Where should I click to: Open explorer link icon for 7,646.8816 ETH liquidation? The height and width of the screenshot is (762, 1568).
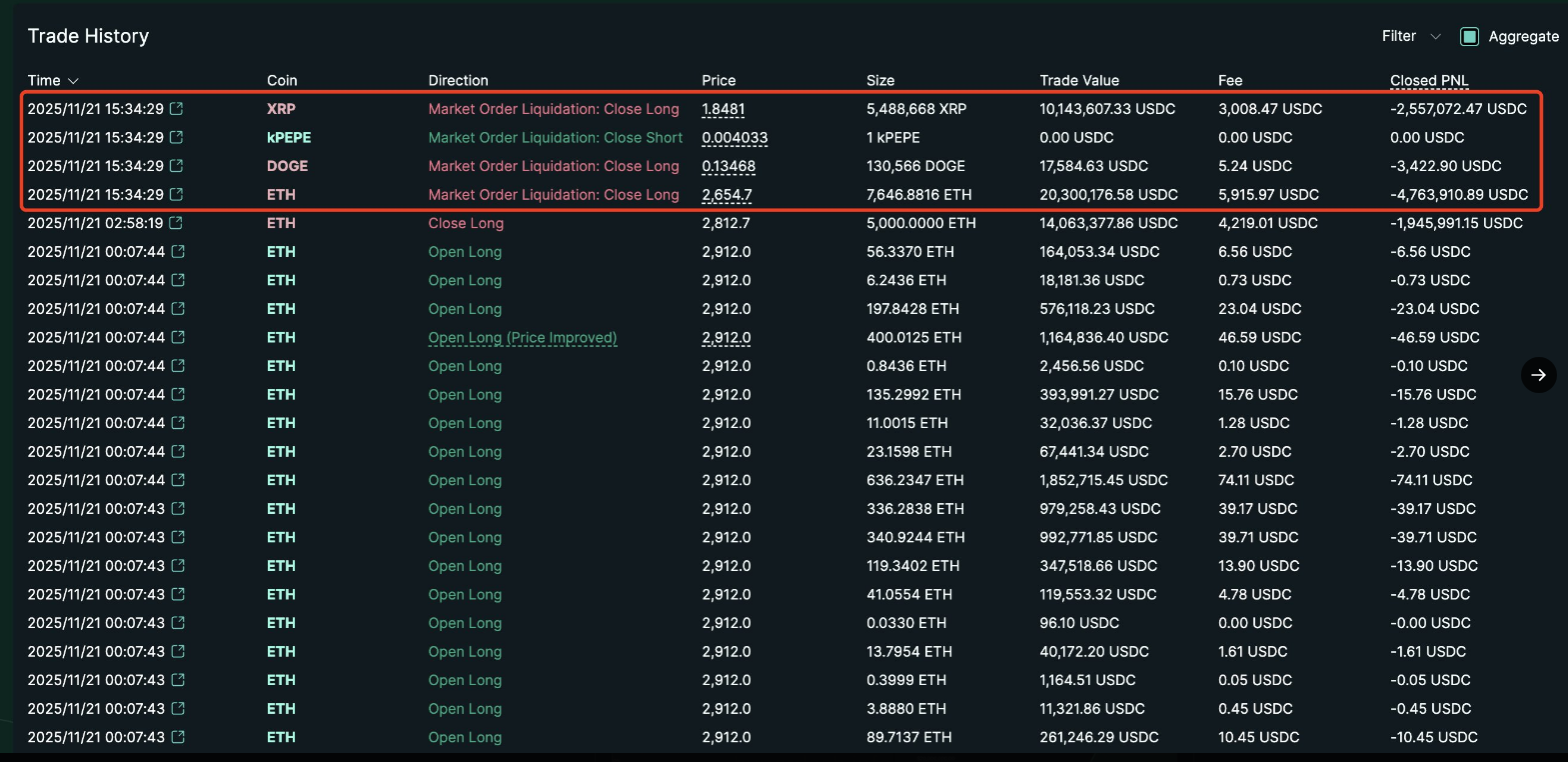pos(177,194)
